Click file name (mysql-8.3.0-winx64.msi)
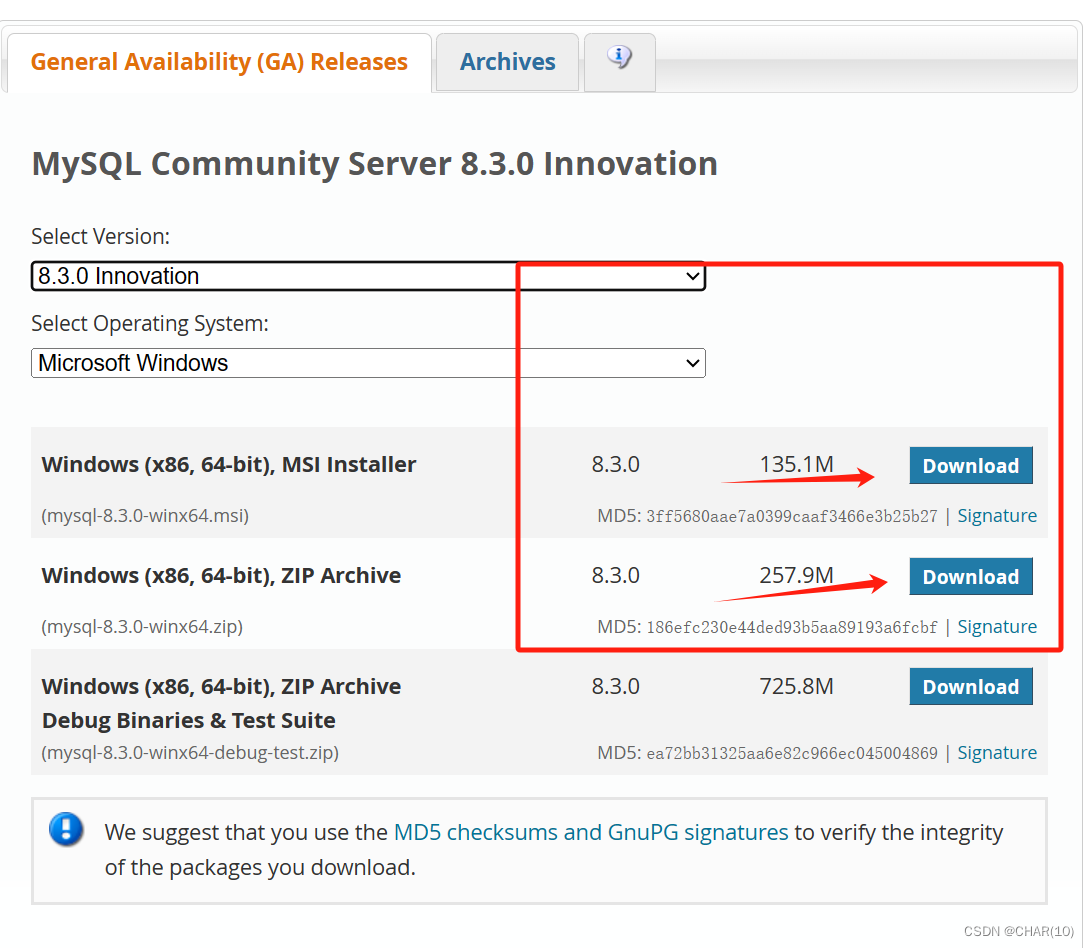This screenshot has width=1089, height=948. (x=145, y=516)
